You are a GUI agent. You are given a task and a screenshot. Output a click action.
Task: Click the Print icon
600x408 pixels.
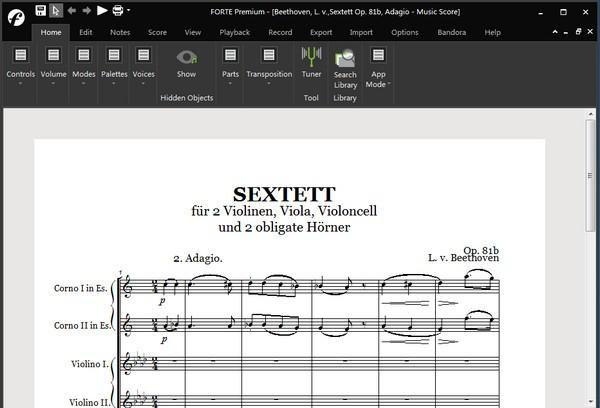tap(118, 10)
